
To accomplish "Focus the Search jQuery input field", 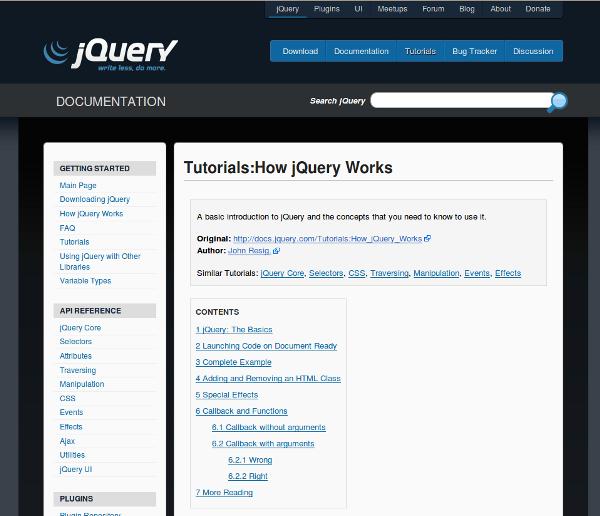I will (x=461, y=100).
